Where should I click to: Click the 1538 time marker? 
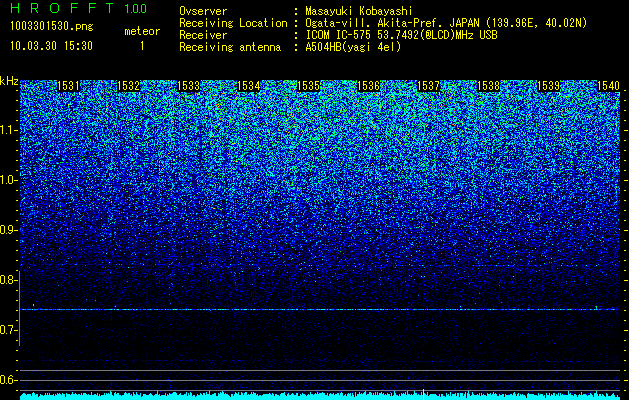point(489,86)
